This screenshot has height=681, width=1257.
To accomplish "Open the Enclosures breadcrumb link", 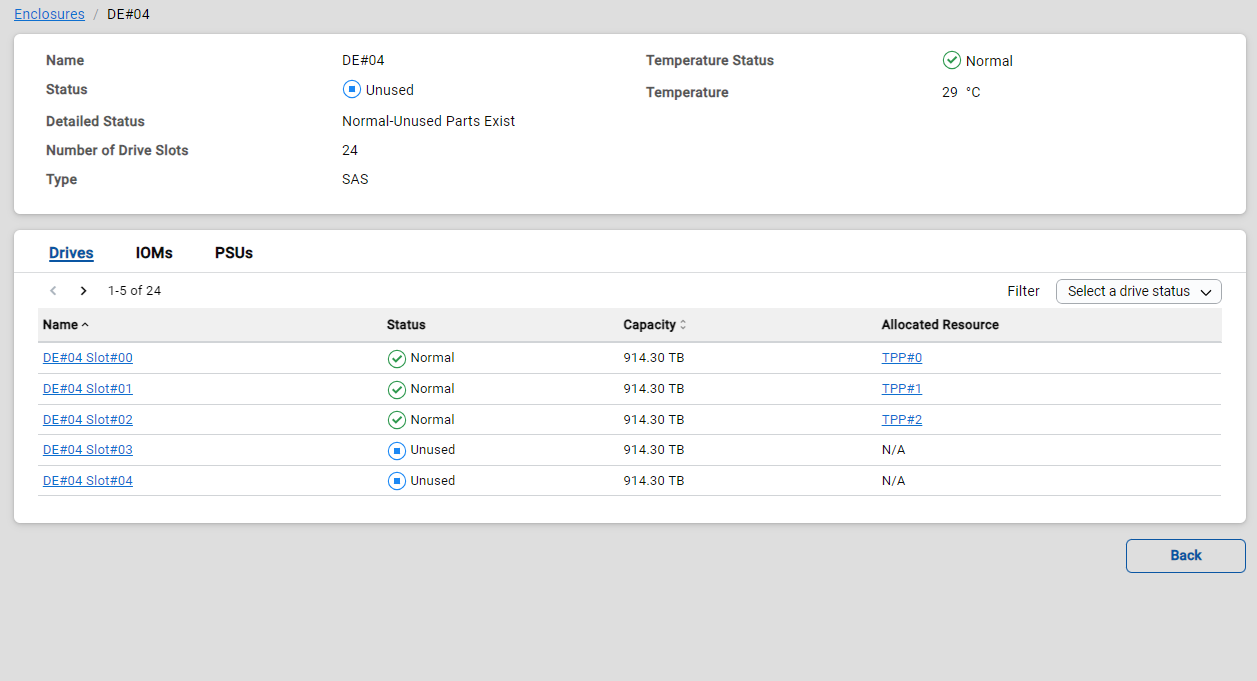I will [x=49, y=14].
